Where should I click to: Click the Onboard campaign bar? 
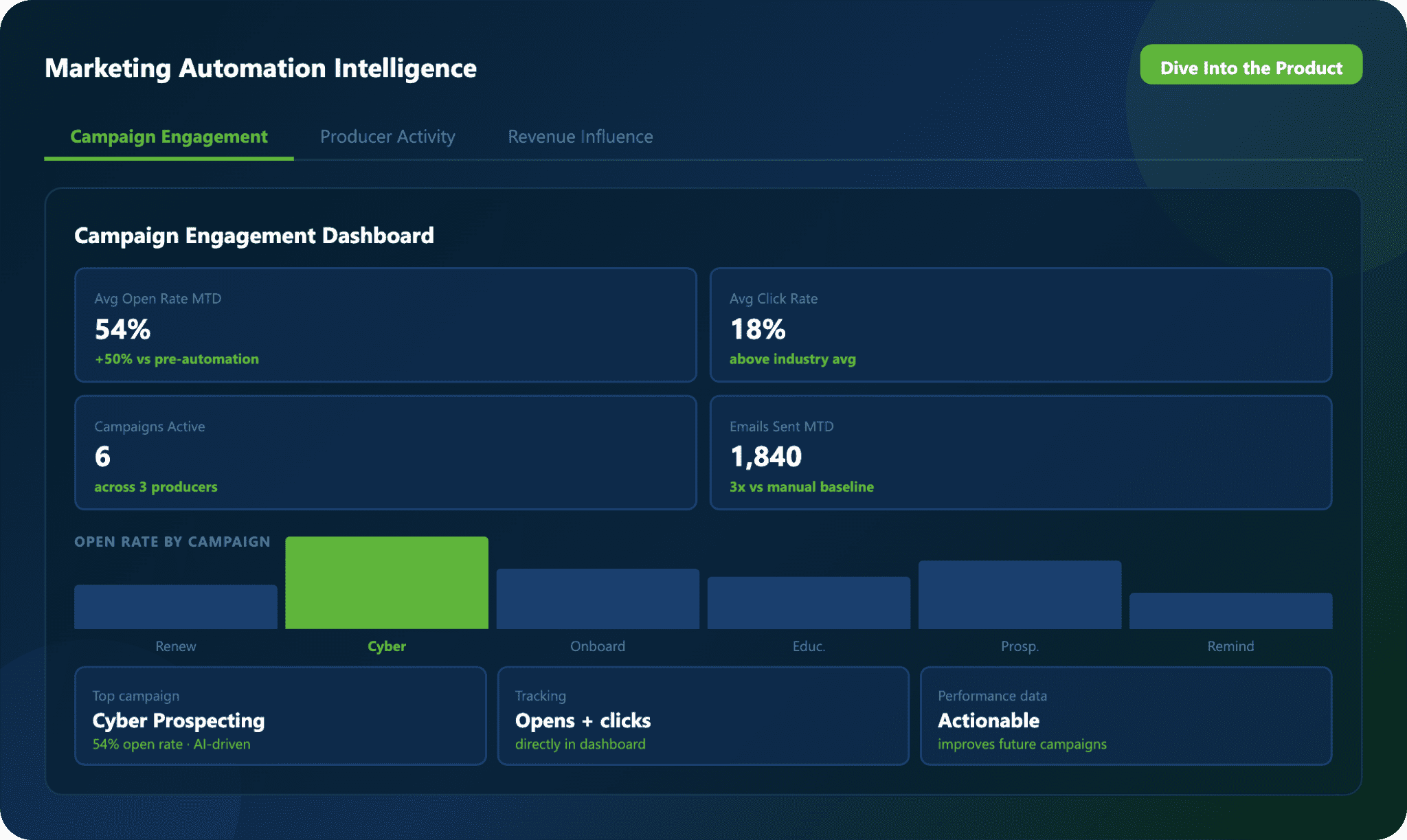(x=598, y=598)
